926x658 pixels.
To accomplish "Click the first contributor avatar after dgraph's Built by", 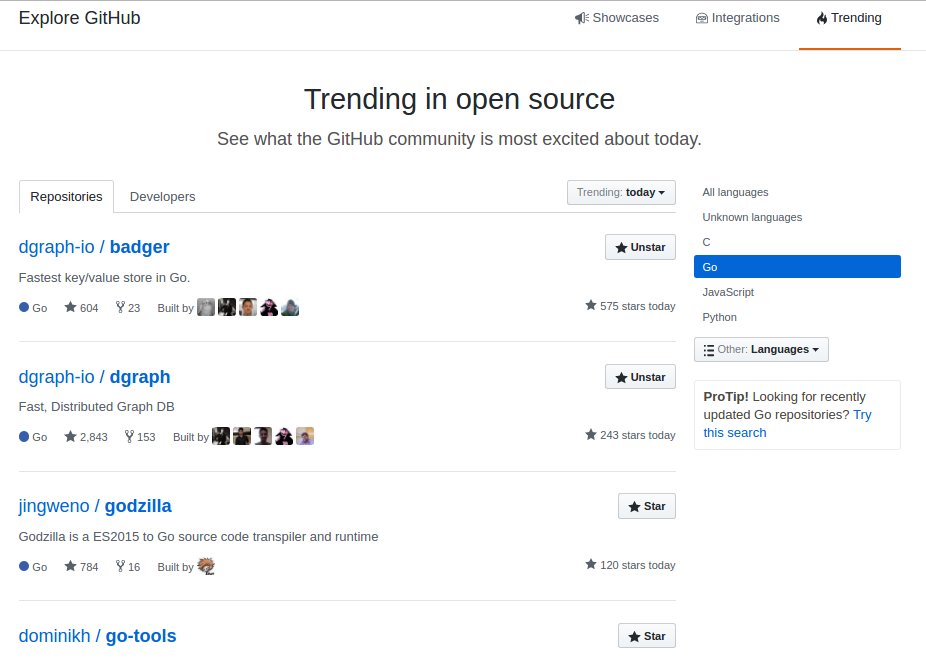I will (221, 436).
